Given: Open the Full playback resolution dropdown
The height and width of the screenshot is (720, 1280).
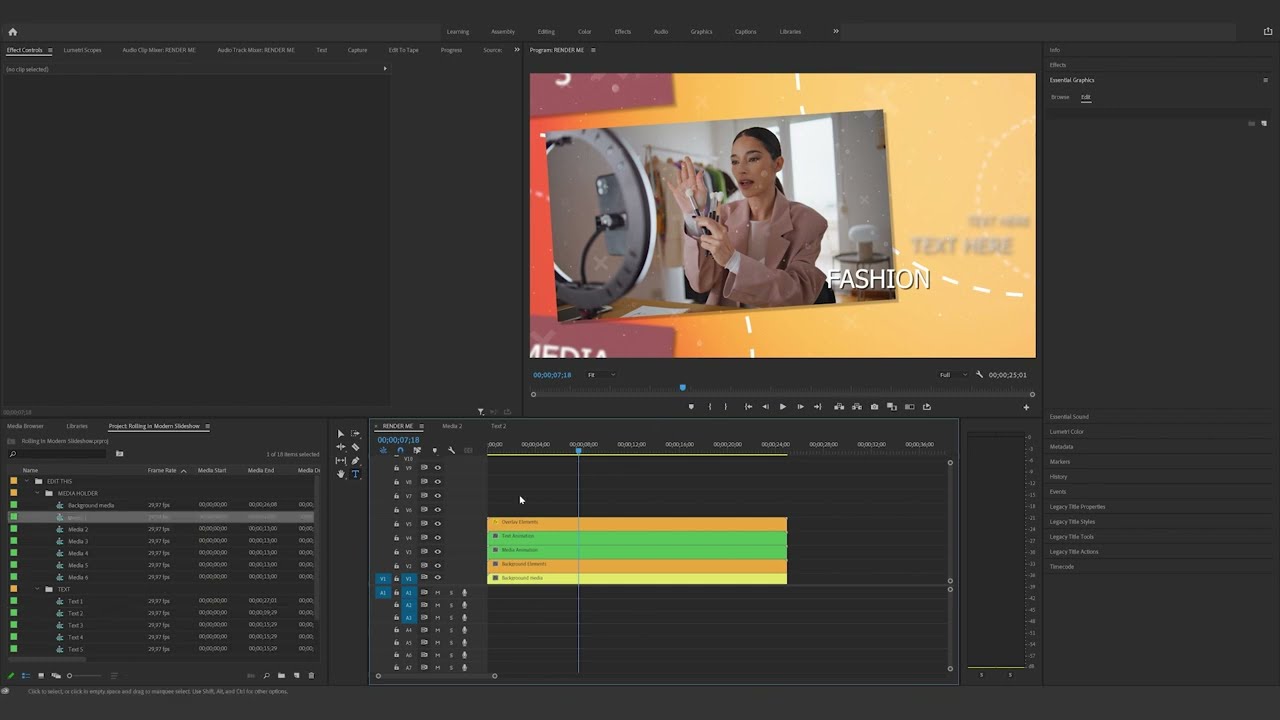Looking at the screenshot, I should click(x=953, y=375).
